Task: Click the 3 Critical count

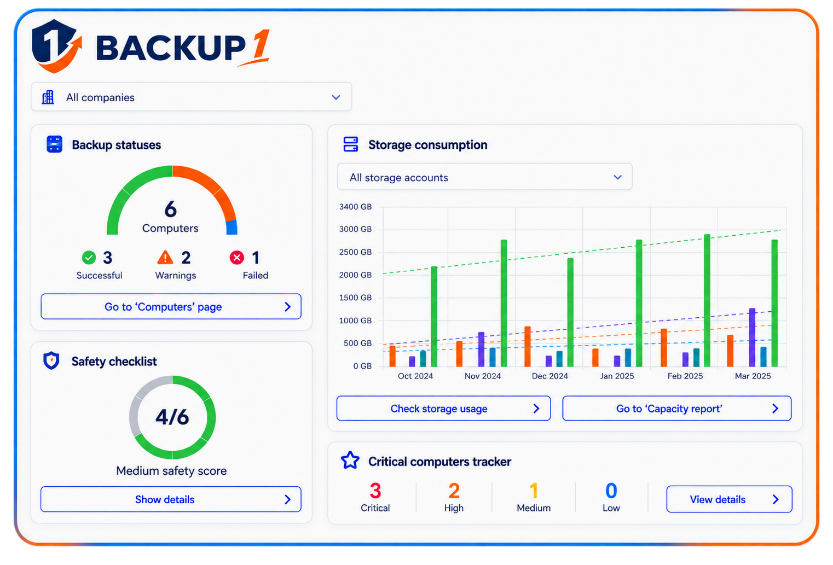Action: pyautogui.click(x=375, y=491)
